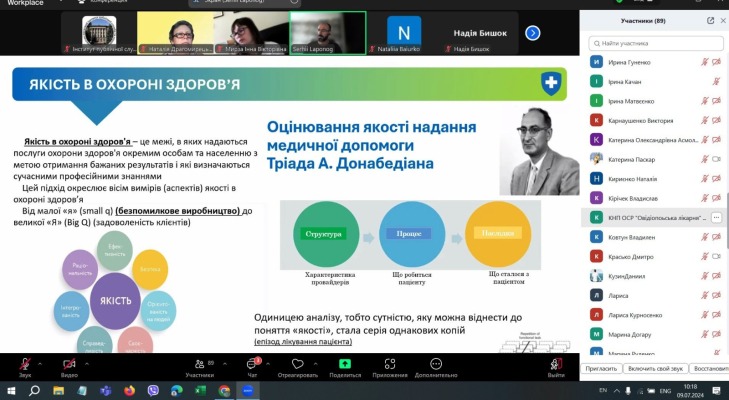Open Microsoft Teams from the taskbar
This screenshot has width=729, height=400.
coord(106,391)
